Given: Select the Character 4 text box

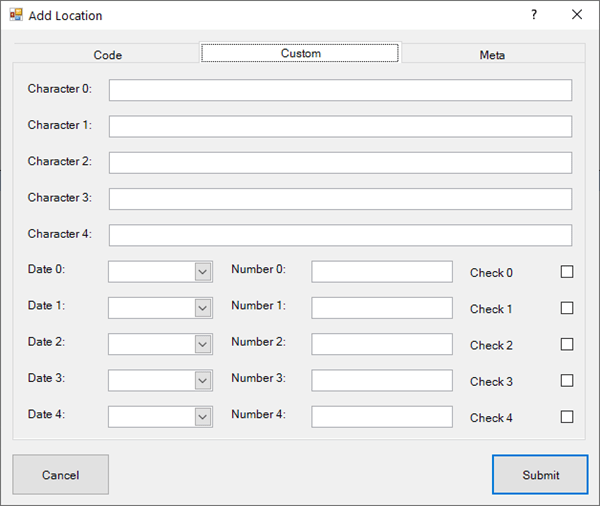Looking at the screenshot, I should 340,235.
